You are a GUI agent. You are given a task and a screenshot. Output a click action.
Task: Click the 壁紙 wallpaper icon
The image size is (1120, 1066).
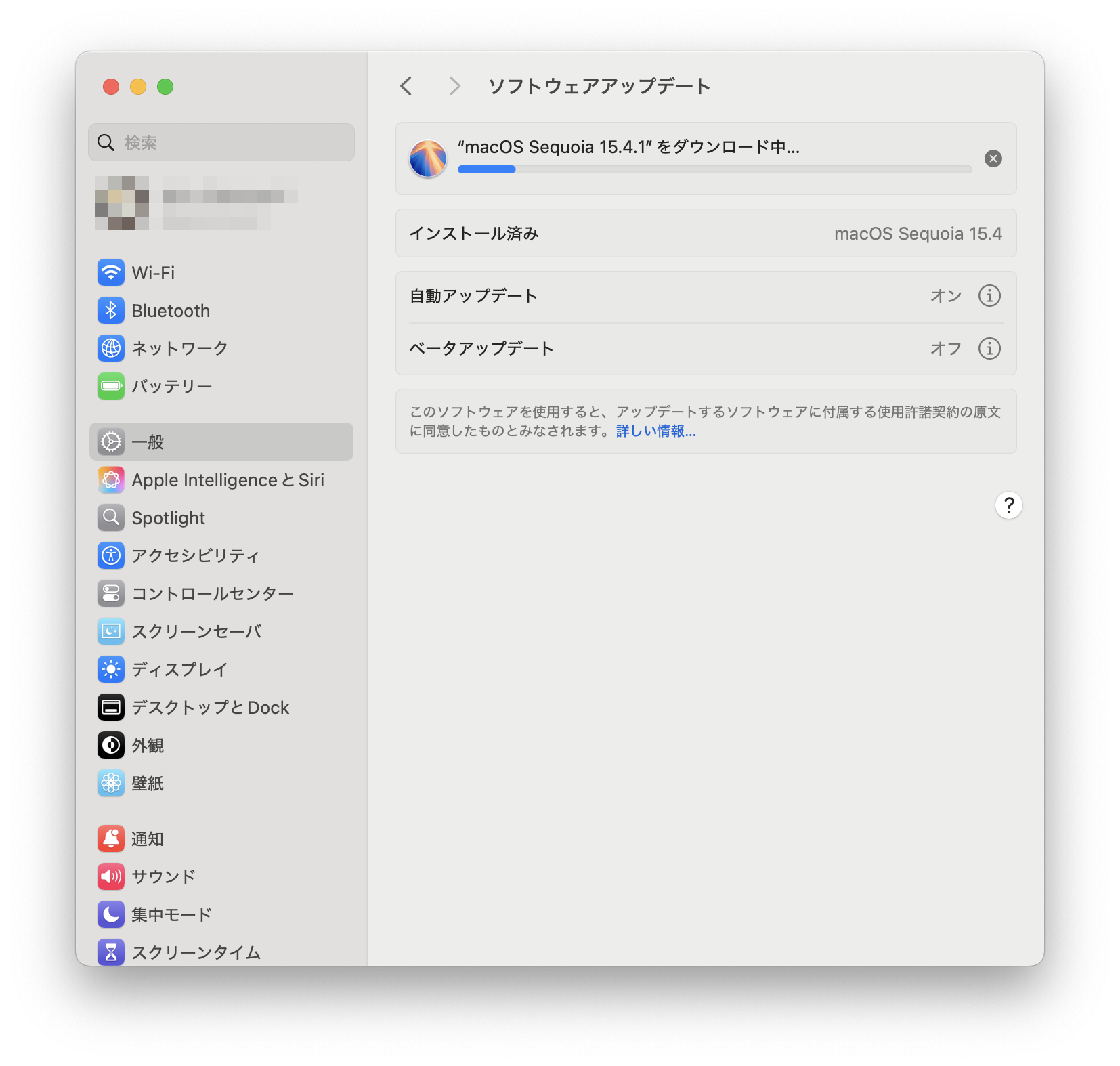111,783
